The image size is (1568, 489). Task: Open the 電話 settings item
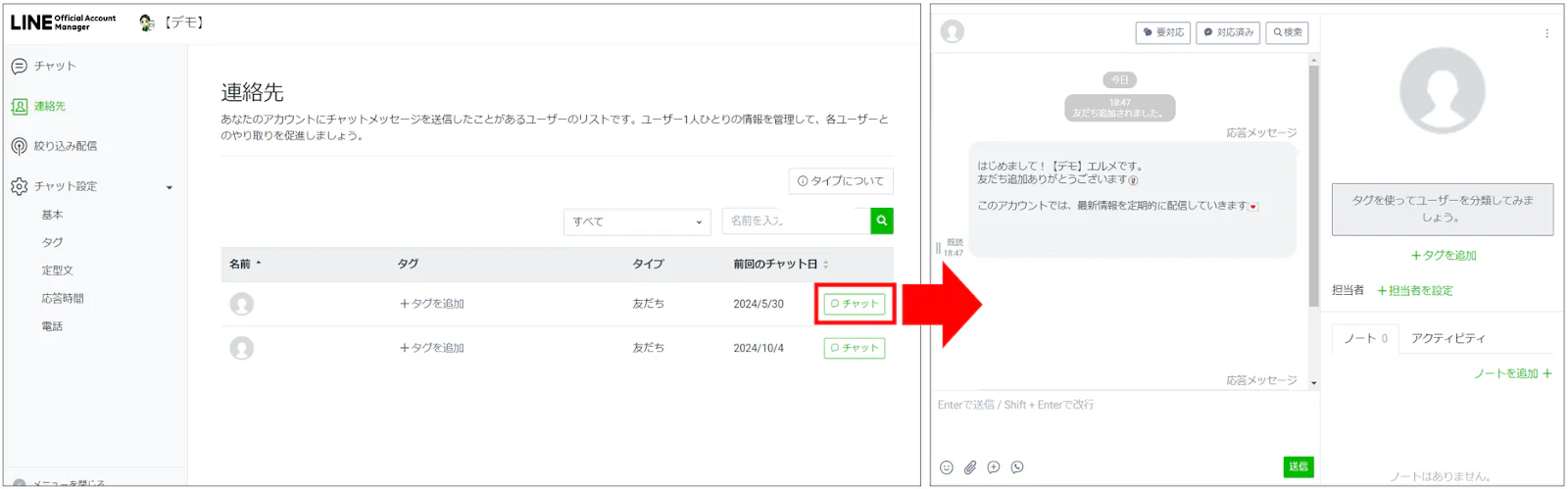tap(52, 326)
